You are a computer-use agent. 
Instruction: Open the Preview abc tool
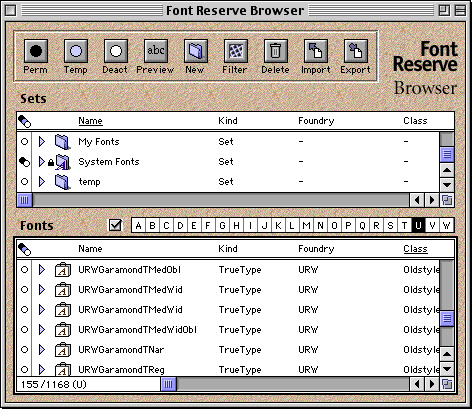tap(156, 51)
